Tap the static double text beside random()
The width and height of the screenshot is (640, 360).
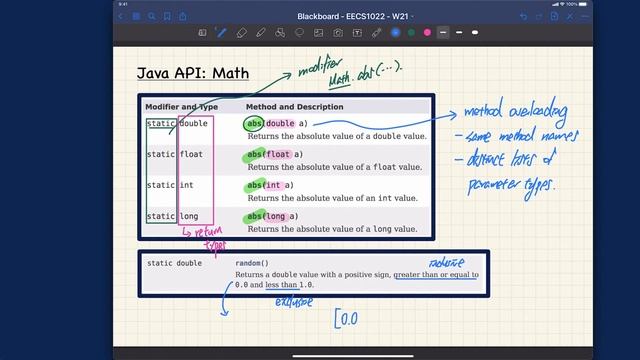[174, 263]
